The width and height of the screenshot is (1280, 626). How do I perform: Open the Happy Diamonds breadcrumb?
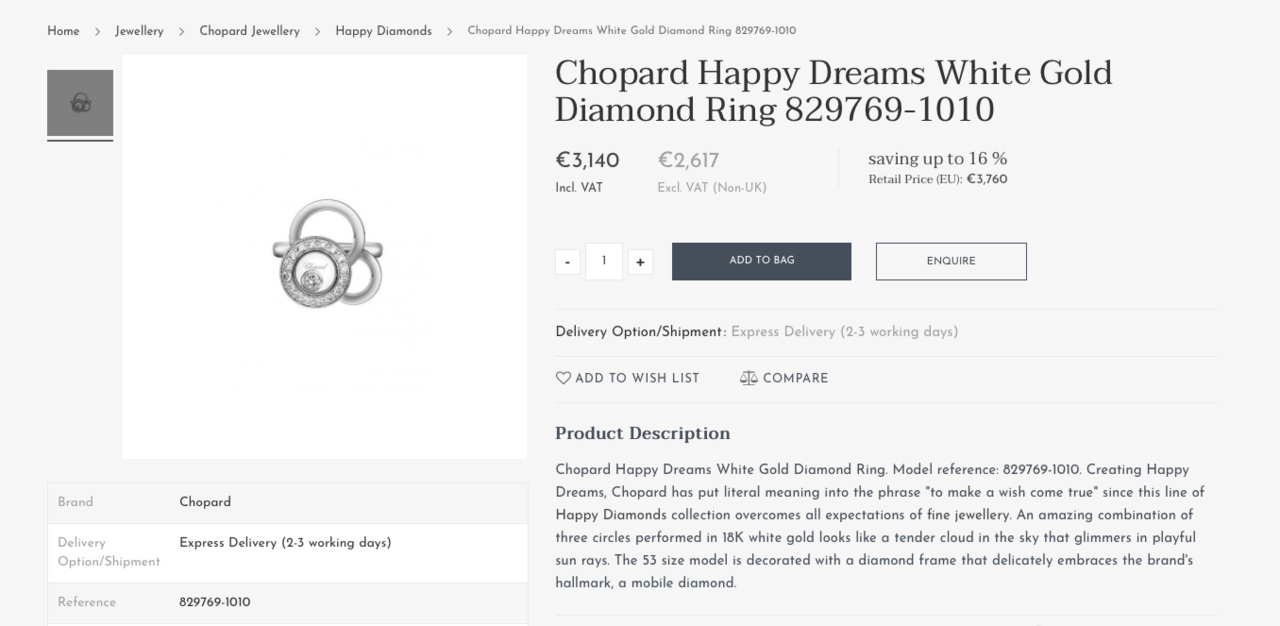[383, 31]
